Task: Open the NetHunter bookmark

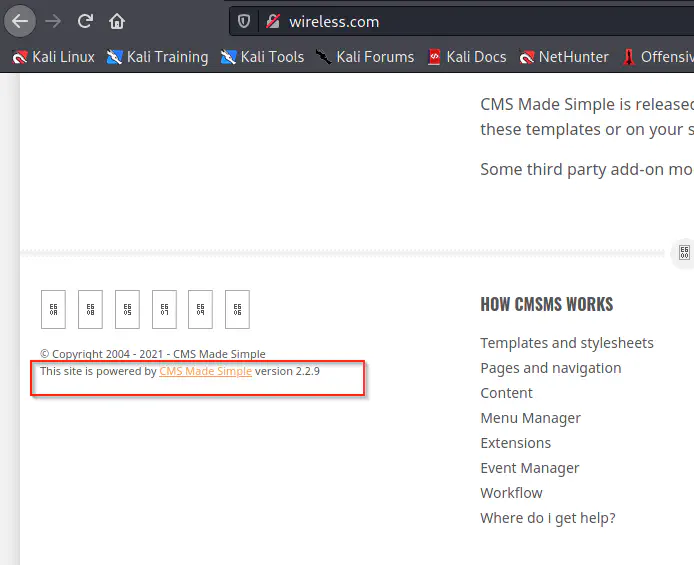Action: 564,57
